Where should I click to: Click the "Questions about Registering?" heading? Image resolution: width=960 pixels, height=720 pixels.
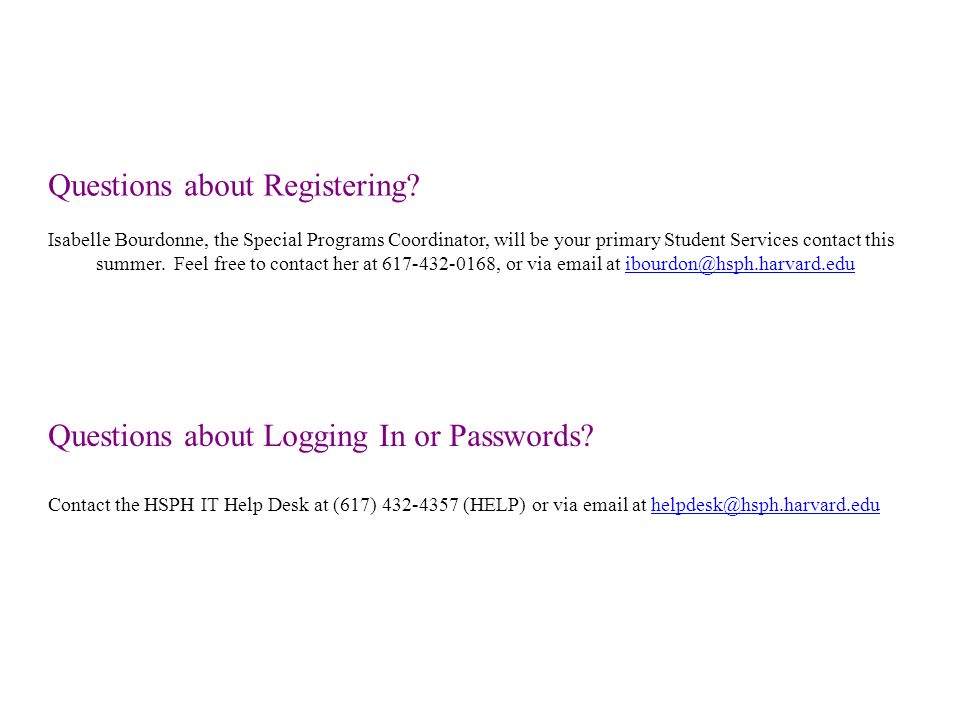pos(234,186)
